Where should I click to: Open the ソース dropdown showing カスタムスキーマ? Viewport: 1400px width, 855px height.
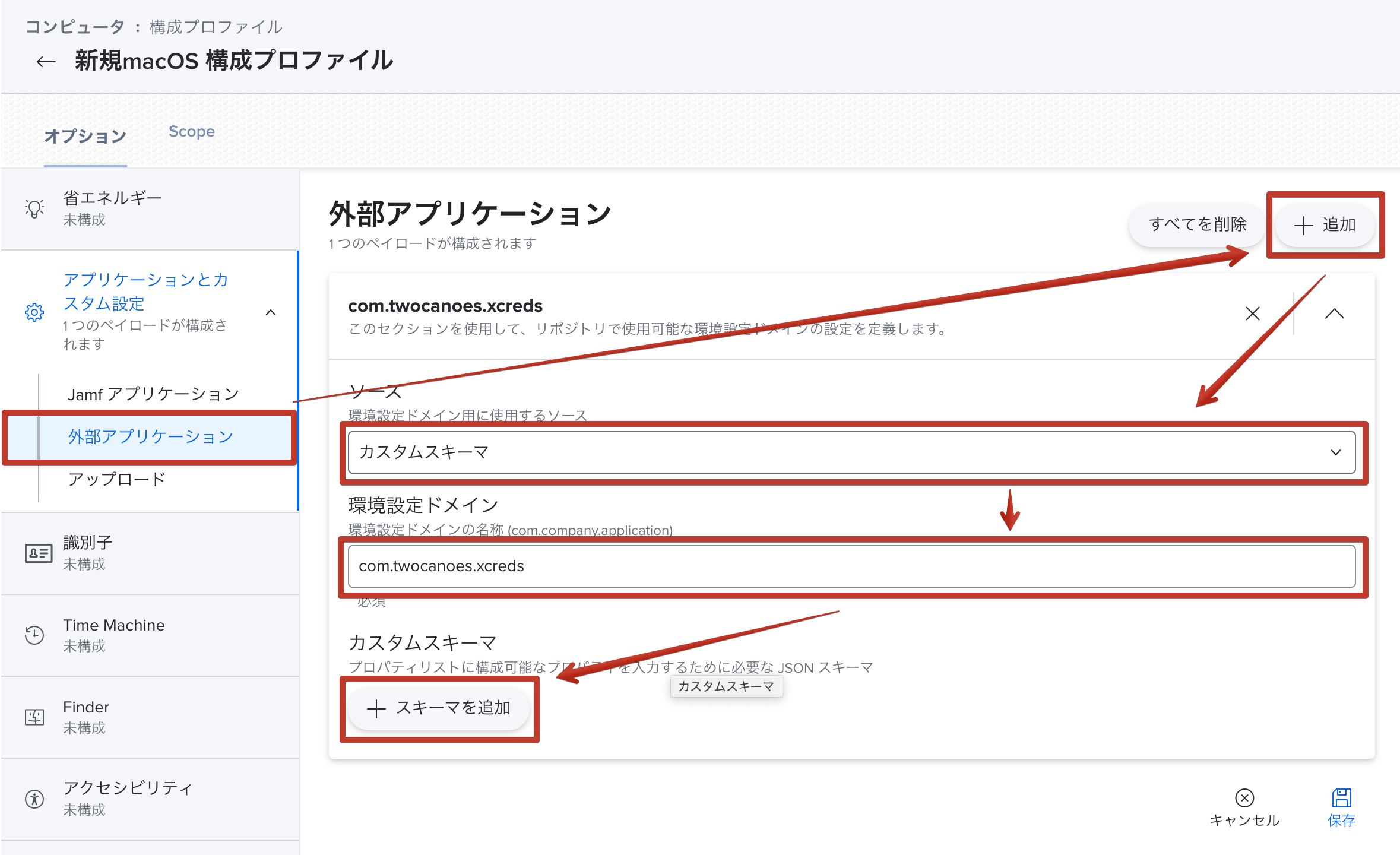point(851,452)
